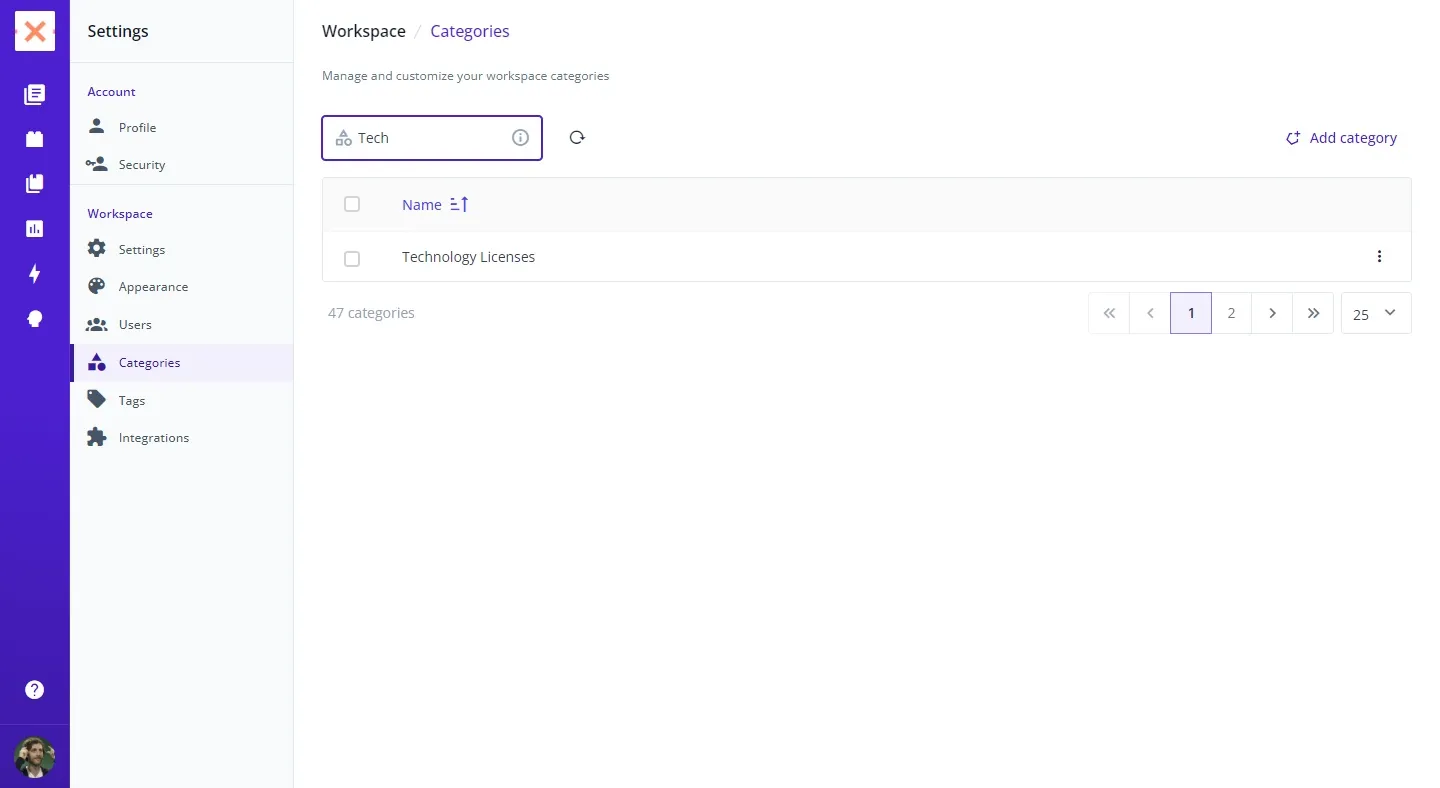Open the help question mark icon
1440x788 pixels.
pyautogui.click(x=35, y=689)
